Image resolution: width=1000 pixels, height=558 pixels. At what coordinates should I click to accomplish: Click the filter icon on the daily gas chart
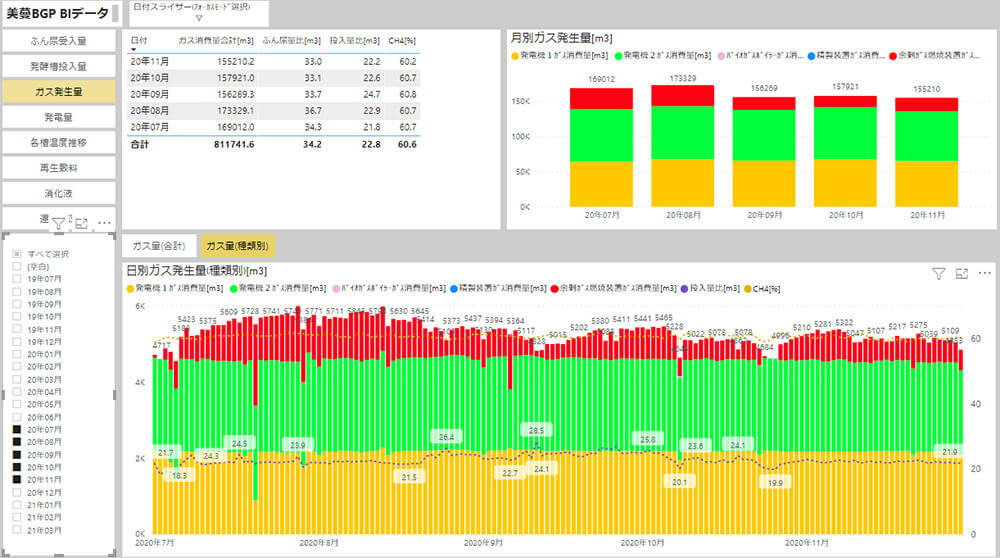pos(938,273)
